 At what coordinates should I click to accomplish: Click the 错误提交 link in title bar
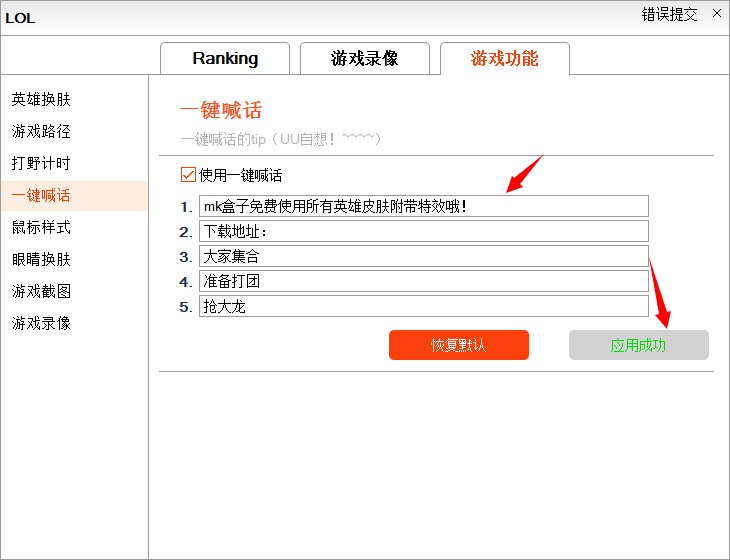pos(669,15)
